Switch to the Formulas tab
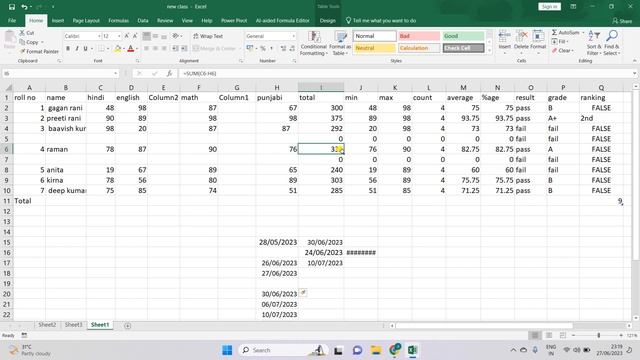The height and width of the screenshot is (360, 640). point(118,20)
